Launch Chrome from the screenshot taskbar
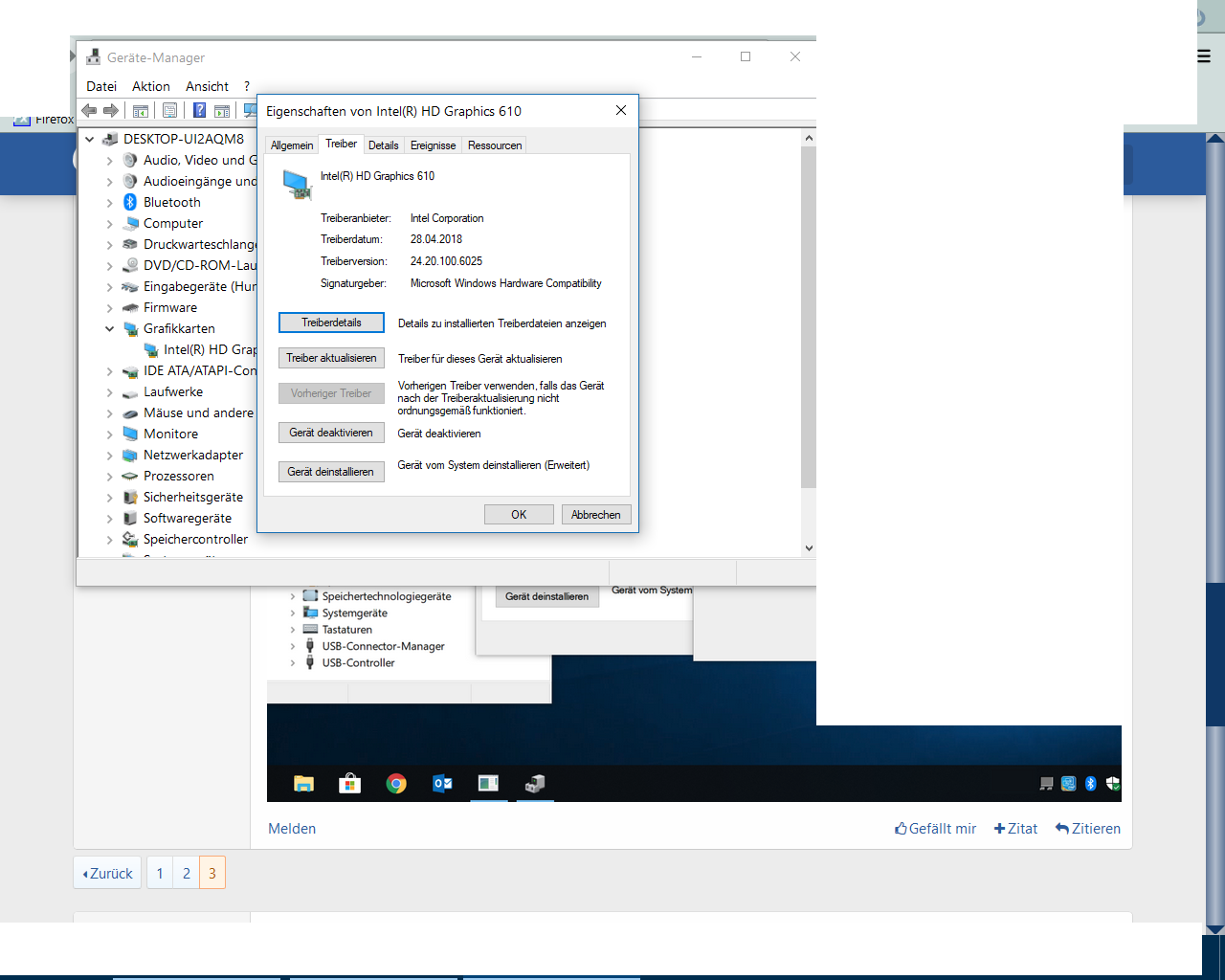 (x=396, y=784)
